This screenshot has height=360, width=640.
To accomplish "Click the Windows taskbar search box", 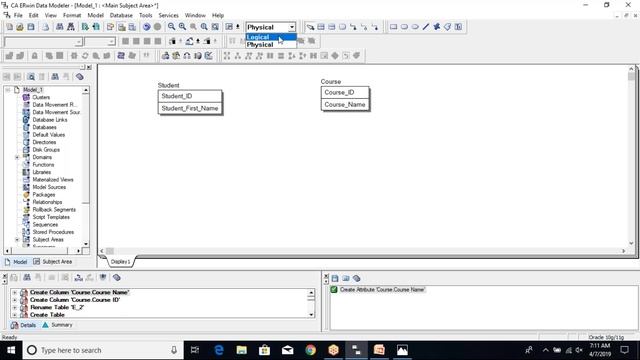I will [102, 350].
